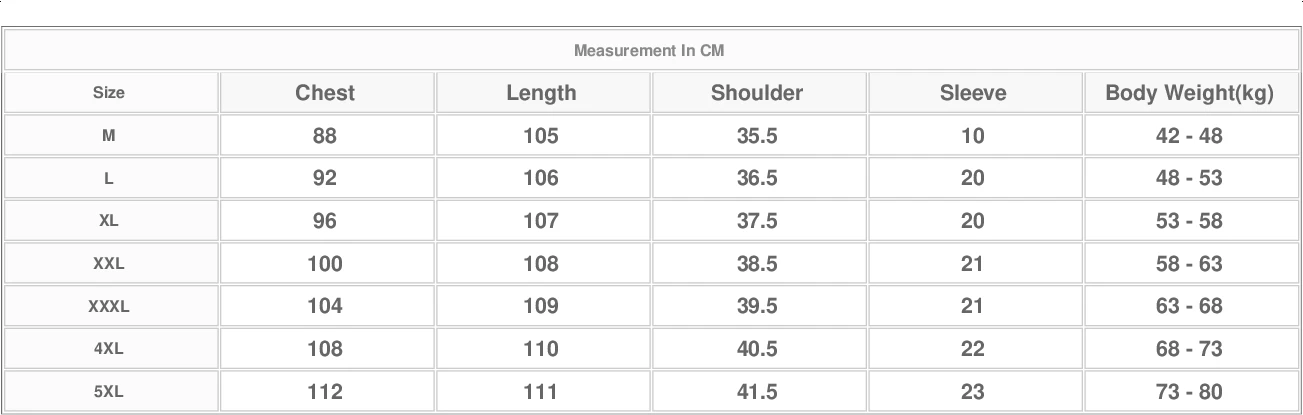
Task: Click the length value 107
Action: pos(541,221)
